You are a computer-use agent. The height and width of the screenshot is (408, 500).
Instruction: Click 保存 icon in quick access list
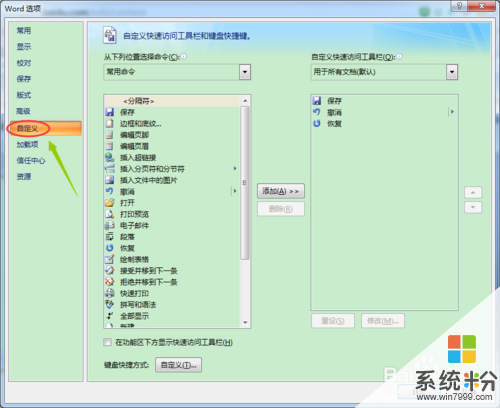(317, 101)
